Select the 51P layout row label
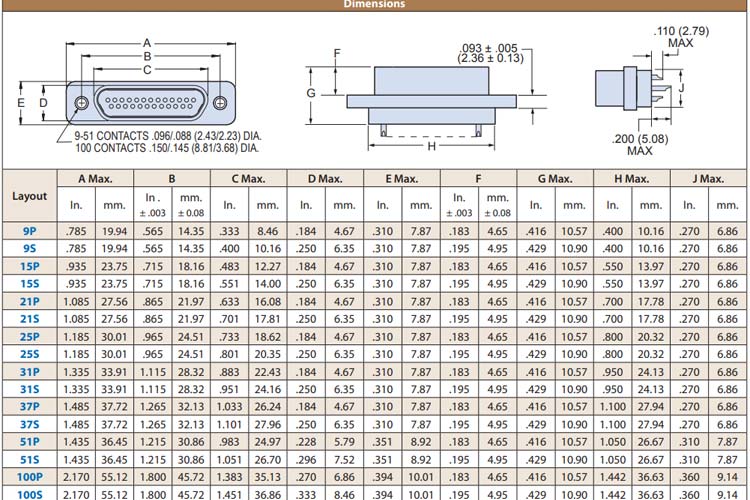The width and height of the screenshot is (750, 500). 29,441
